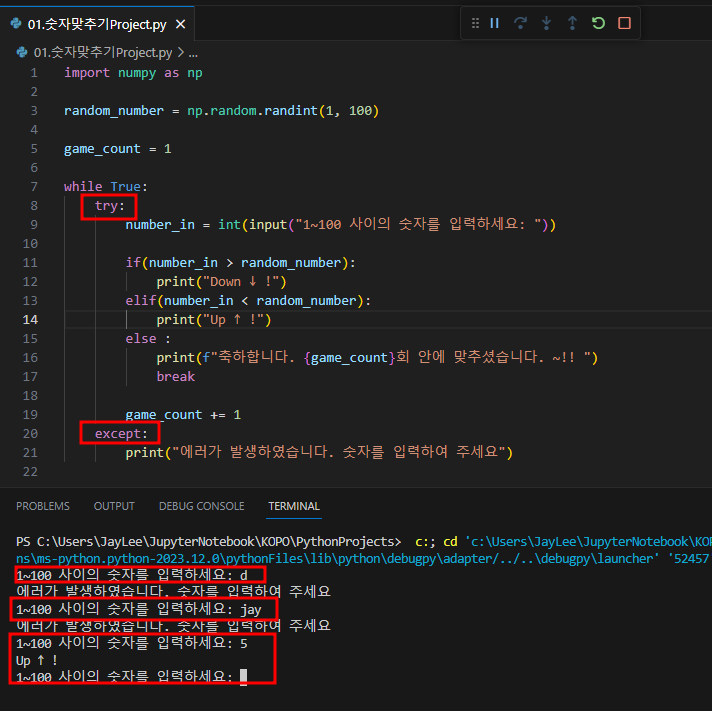This screenshot has width=712, height=711.
Task: Click 'game_count += 1' on line 19
Action: (x=183, y=415)
